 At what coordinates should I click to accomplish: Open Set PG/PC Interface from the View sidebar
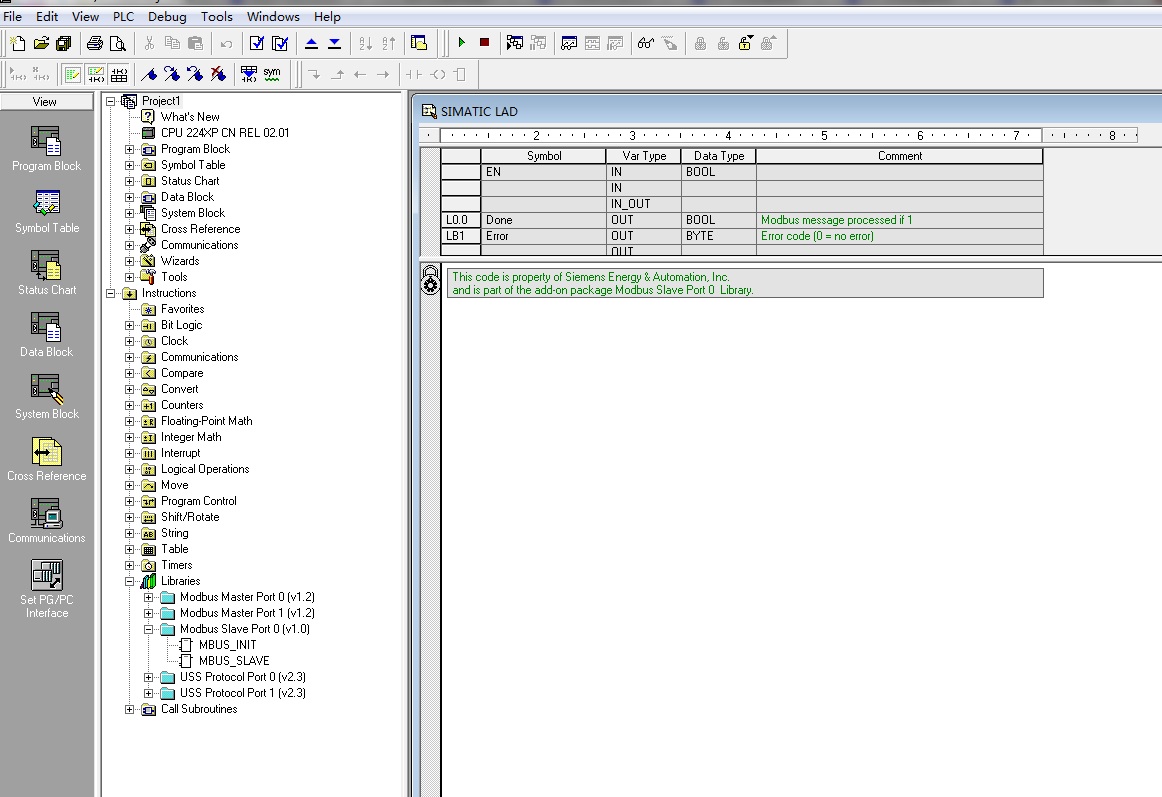click(x=46, y=589)
